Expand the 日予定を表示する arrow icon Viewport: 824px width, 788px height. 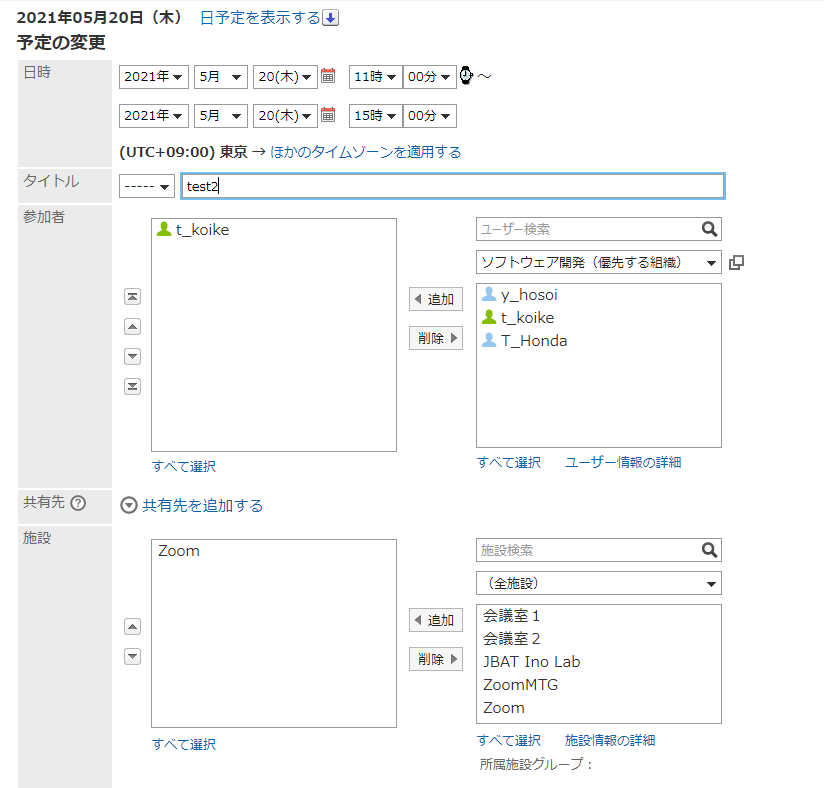[331, 18]
